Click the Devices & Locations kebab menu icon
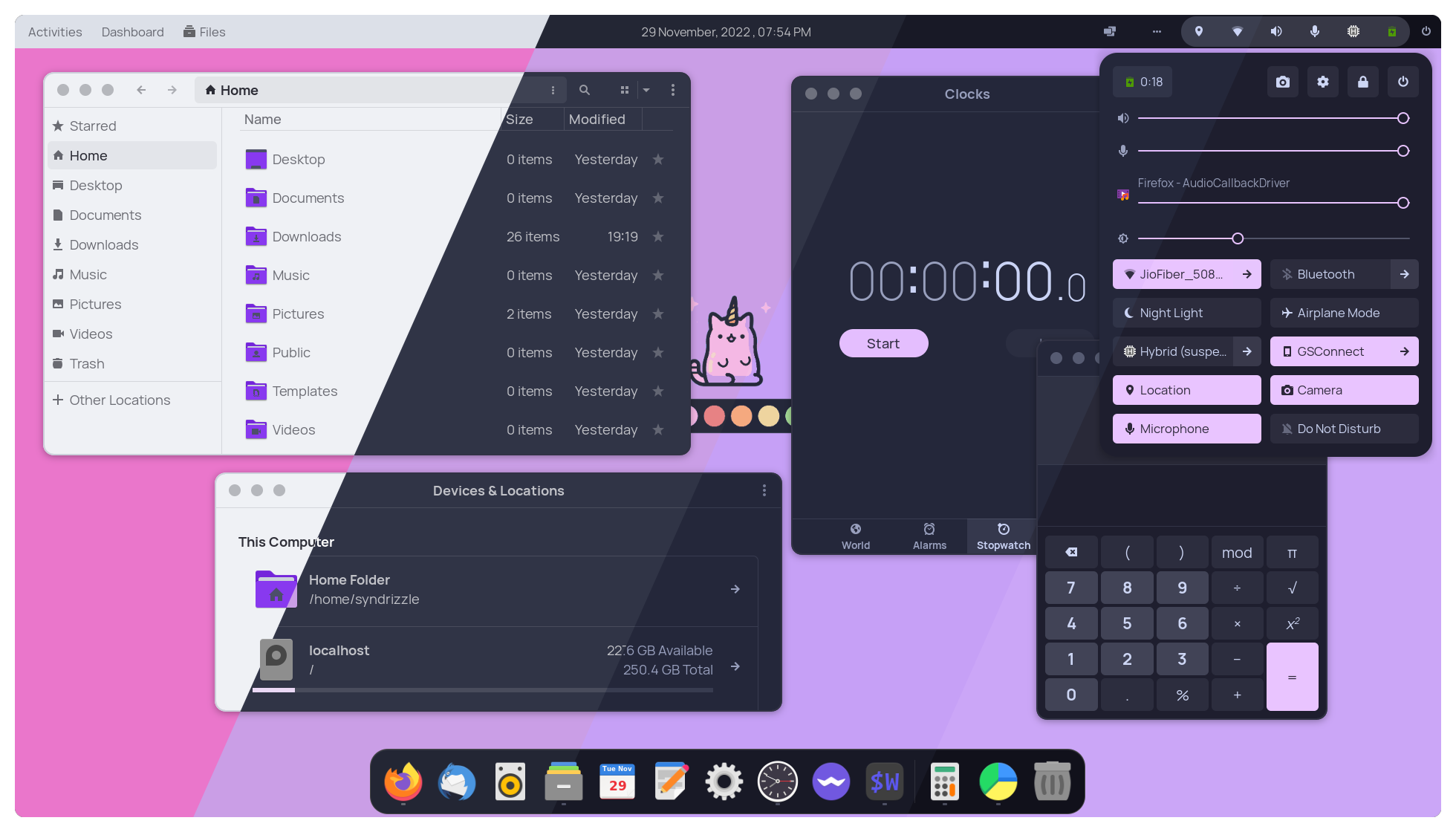 tap(764, 490)
